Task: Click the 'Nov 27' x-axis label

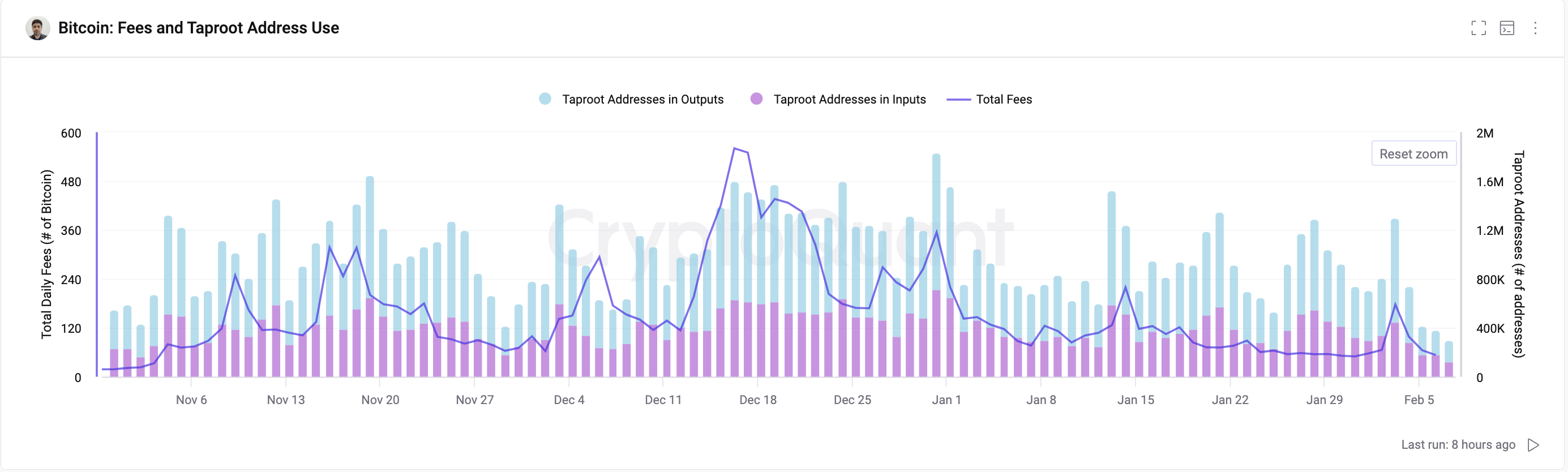Action: coord(475,400)
